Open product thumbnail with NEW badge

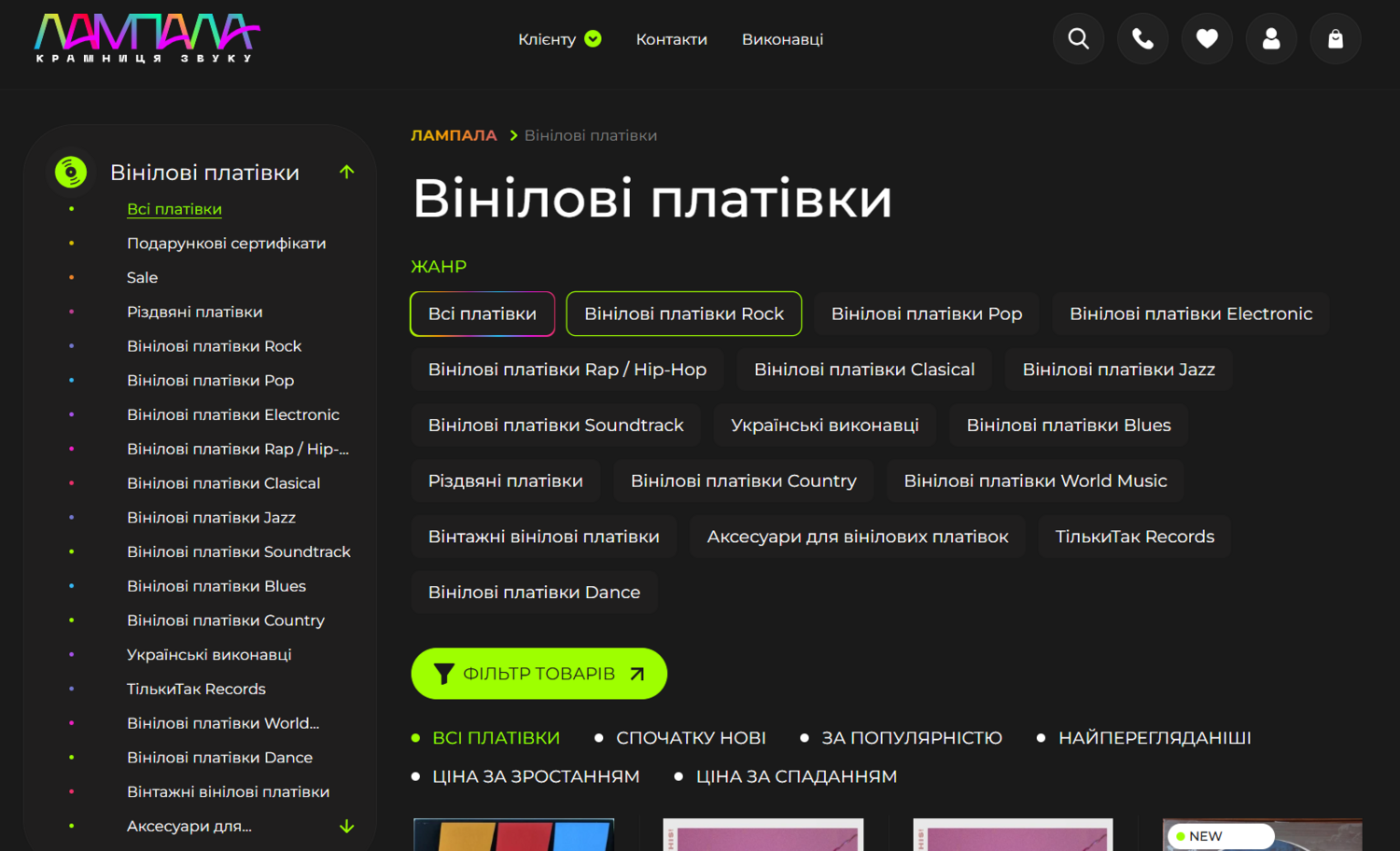point(1262,835)
